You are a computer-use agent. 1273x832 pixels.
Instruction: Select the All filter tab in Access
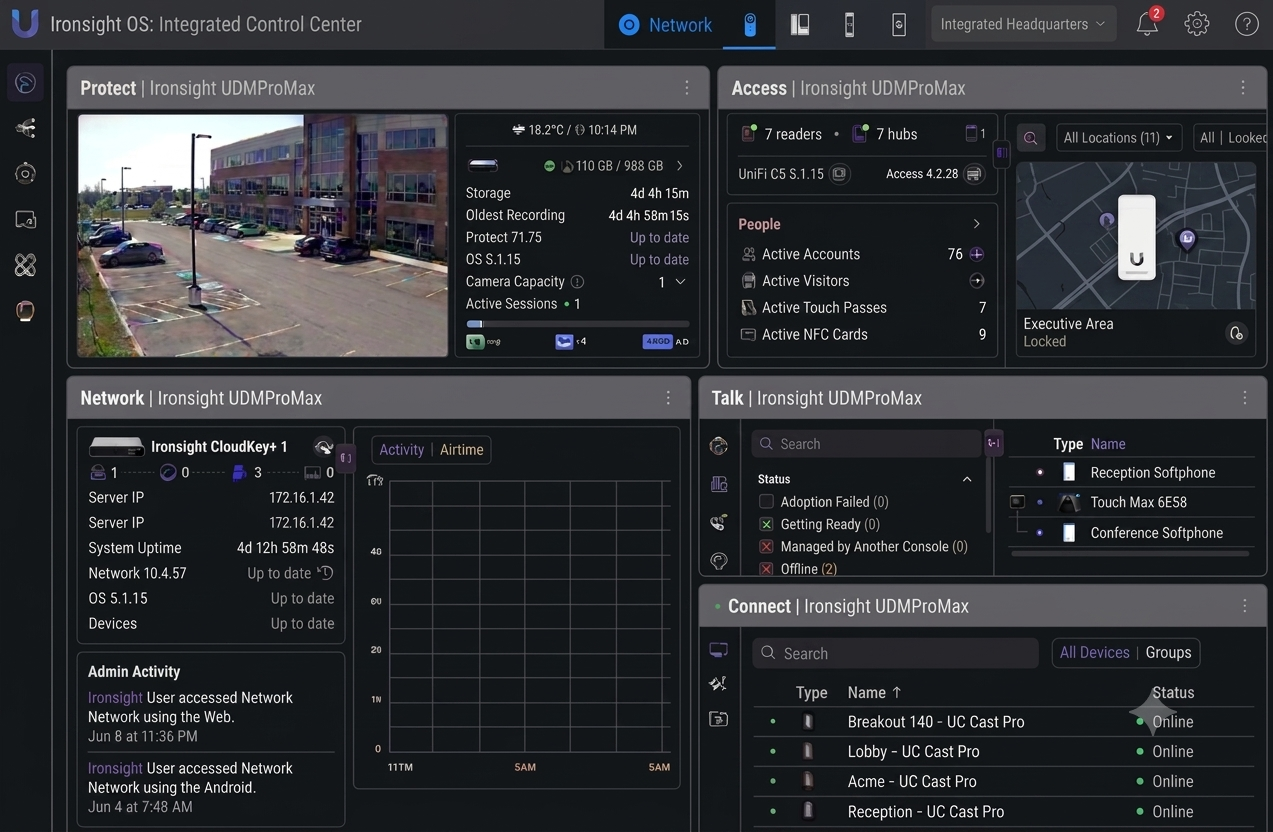coord(1207,138)
